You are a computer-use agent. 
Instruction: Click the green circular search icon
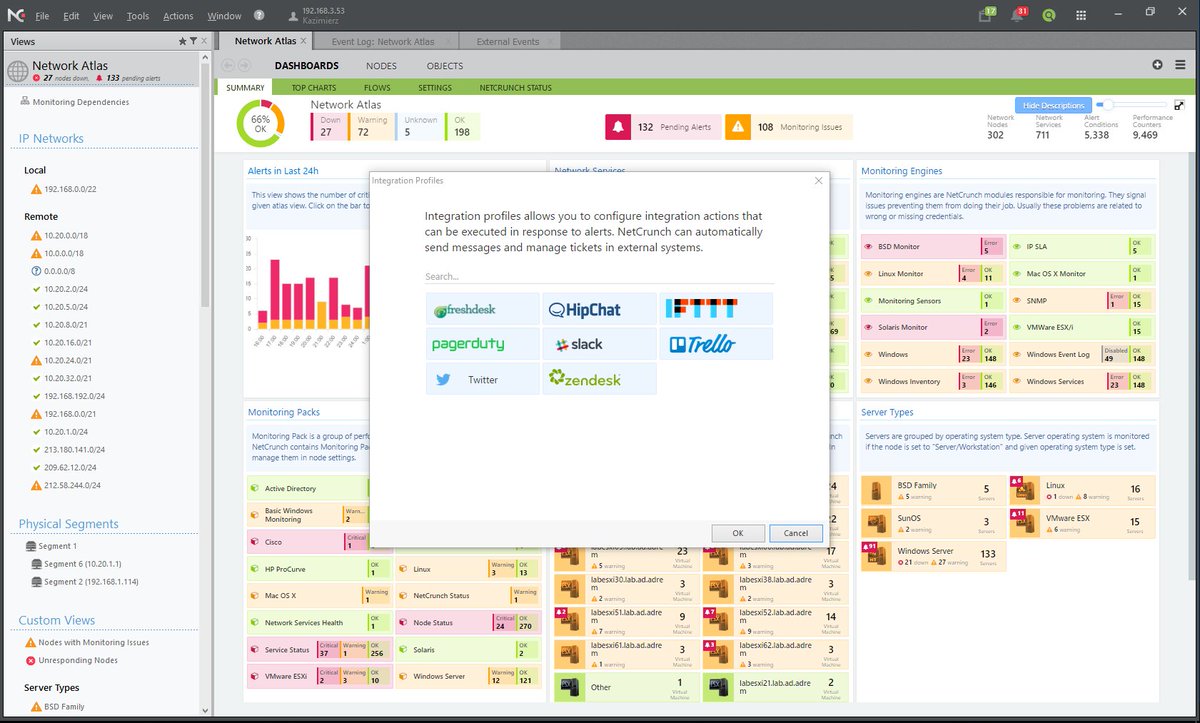point(1051,15)
